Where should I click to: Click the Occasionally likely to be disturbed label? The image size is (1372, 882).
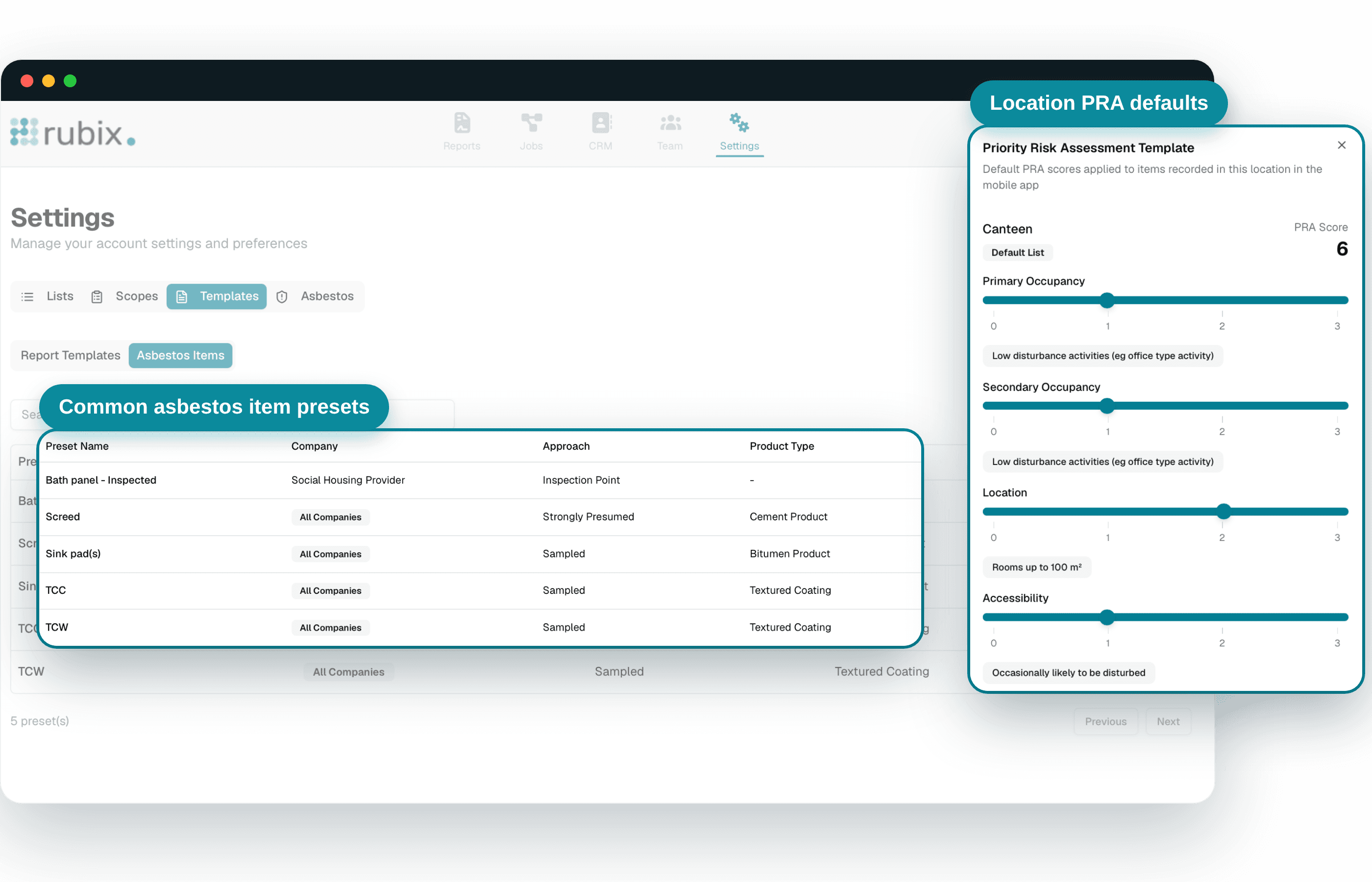pyautogui.click(x=1069, y=672)
